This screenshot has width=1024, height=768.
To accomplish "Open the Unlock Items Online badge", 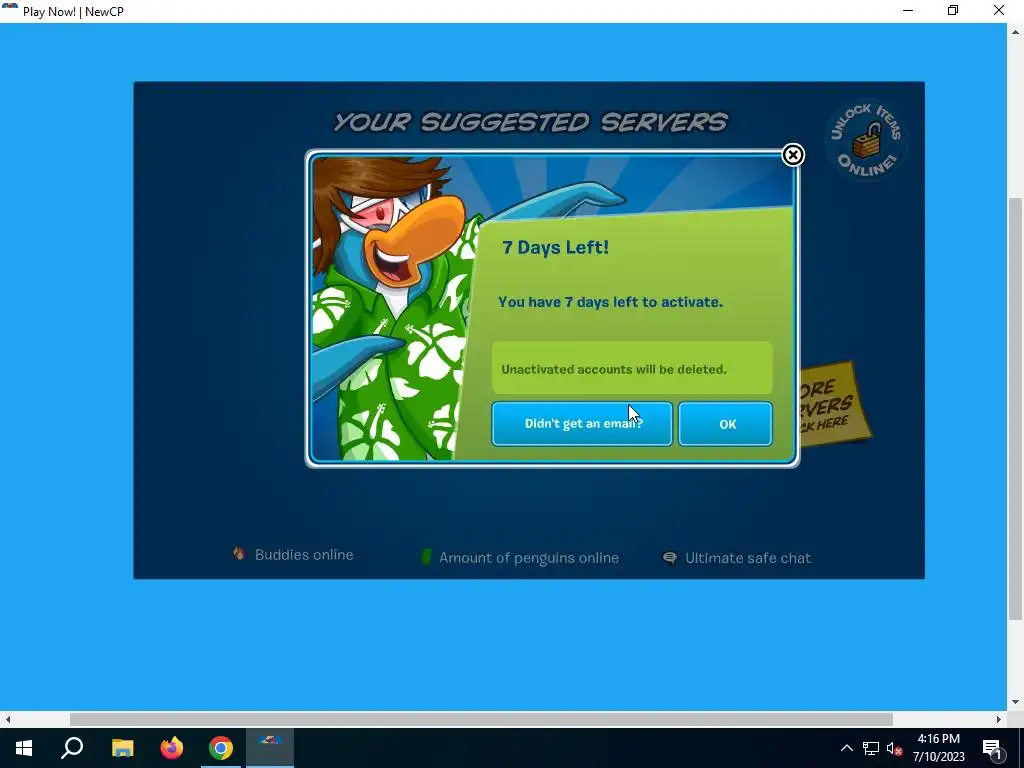I will (x=865, y=140).
